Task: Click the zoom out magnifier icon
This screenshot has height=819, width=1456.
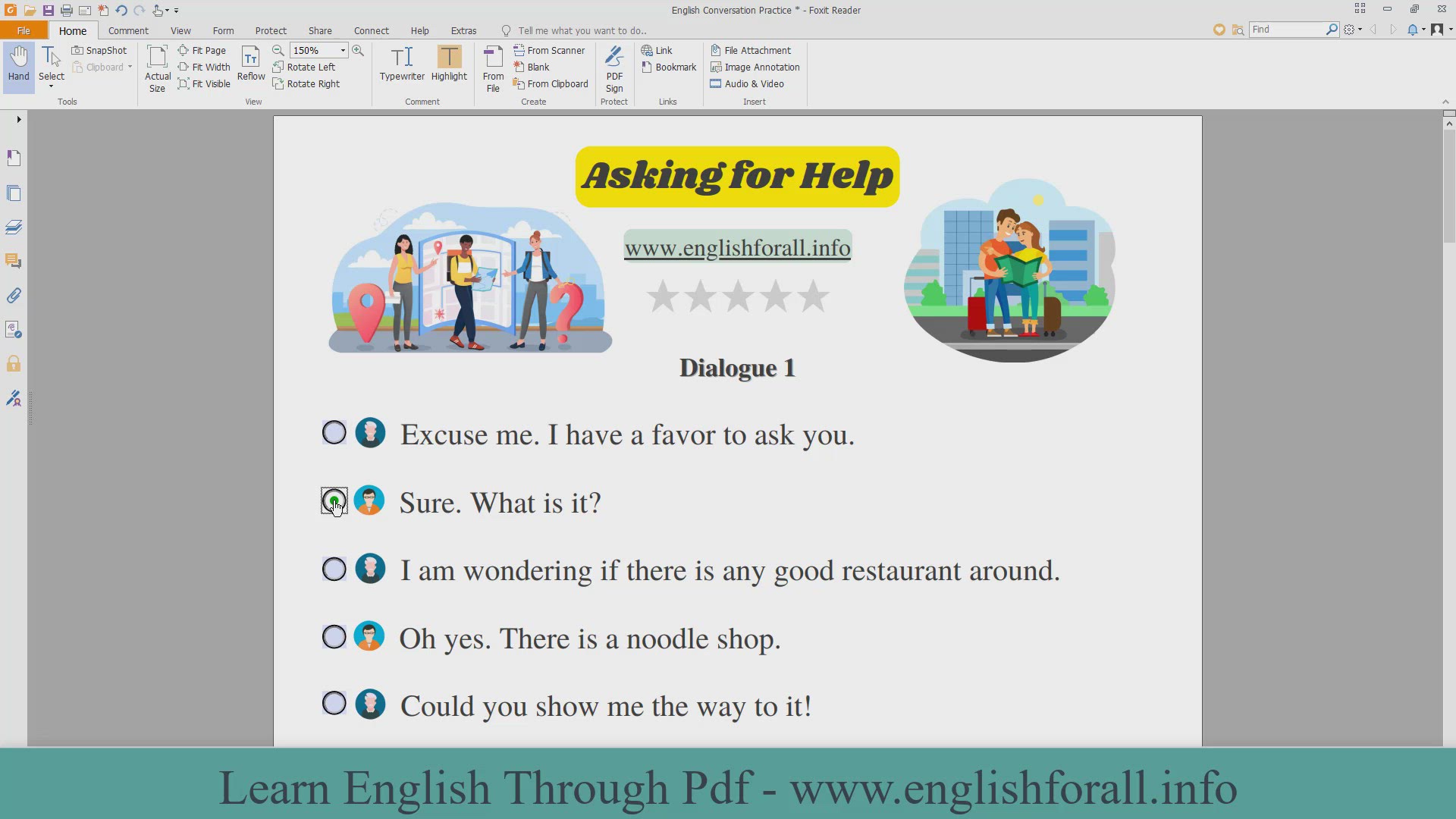Action: (x=278, y=50)
